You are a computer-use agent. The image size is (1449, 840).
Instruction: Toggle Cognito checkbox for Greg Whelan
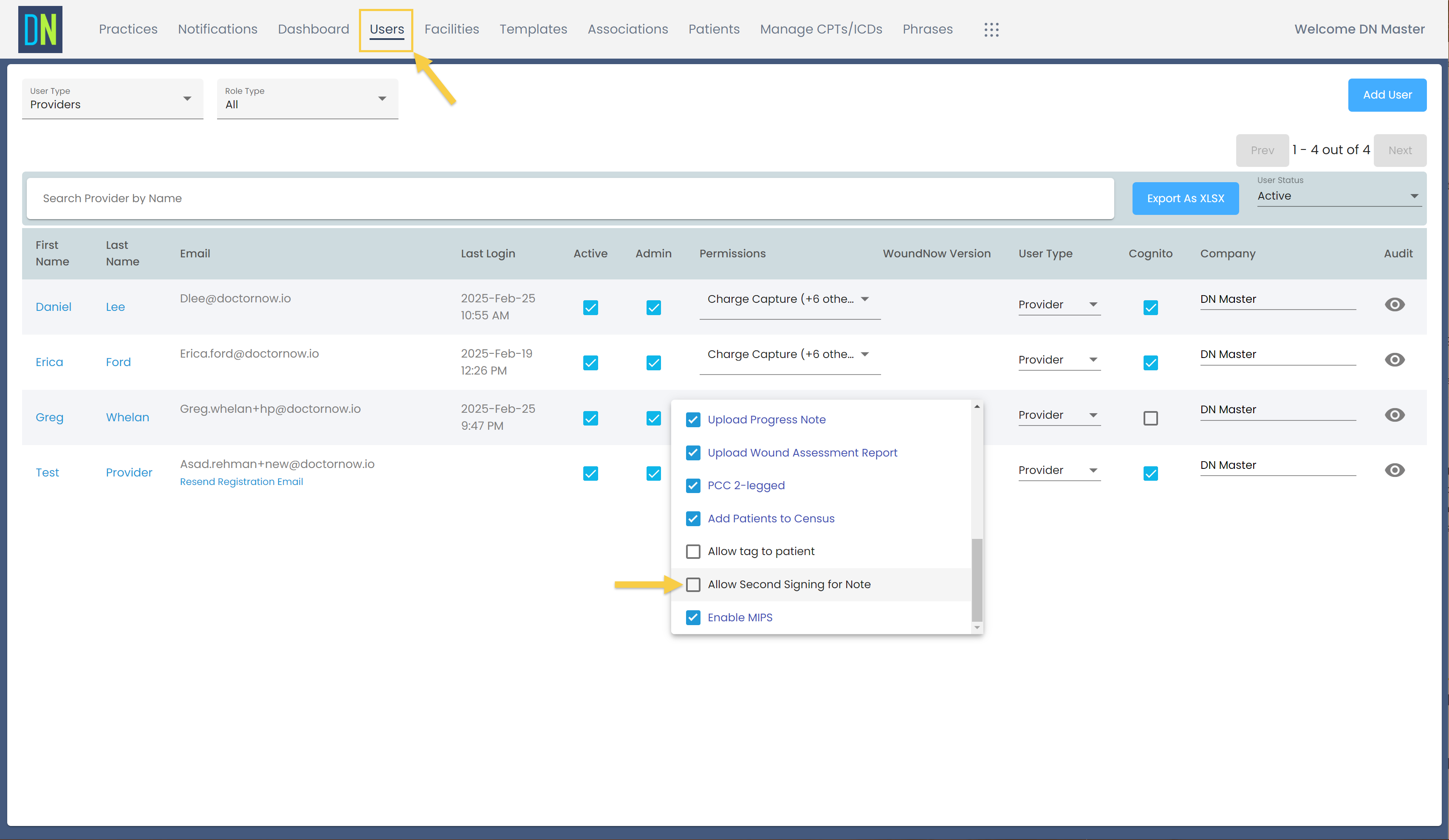(x=1150, y=418)
